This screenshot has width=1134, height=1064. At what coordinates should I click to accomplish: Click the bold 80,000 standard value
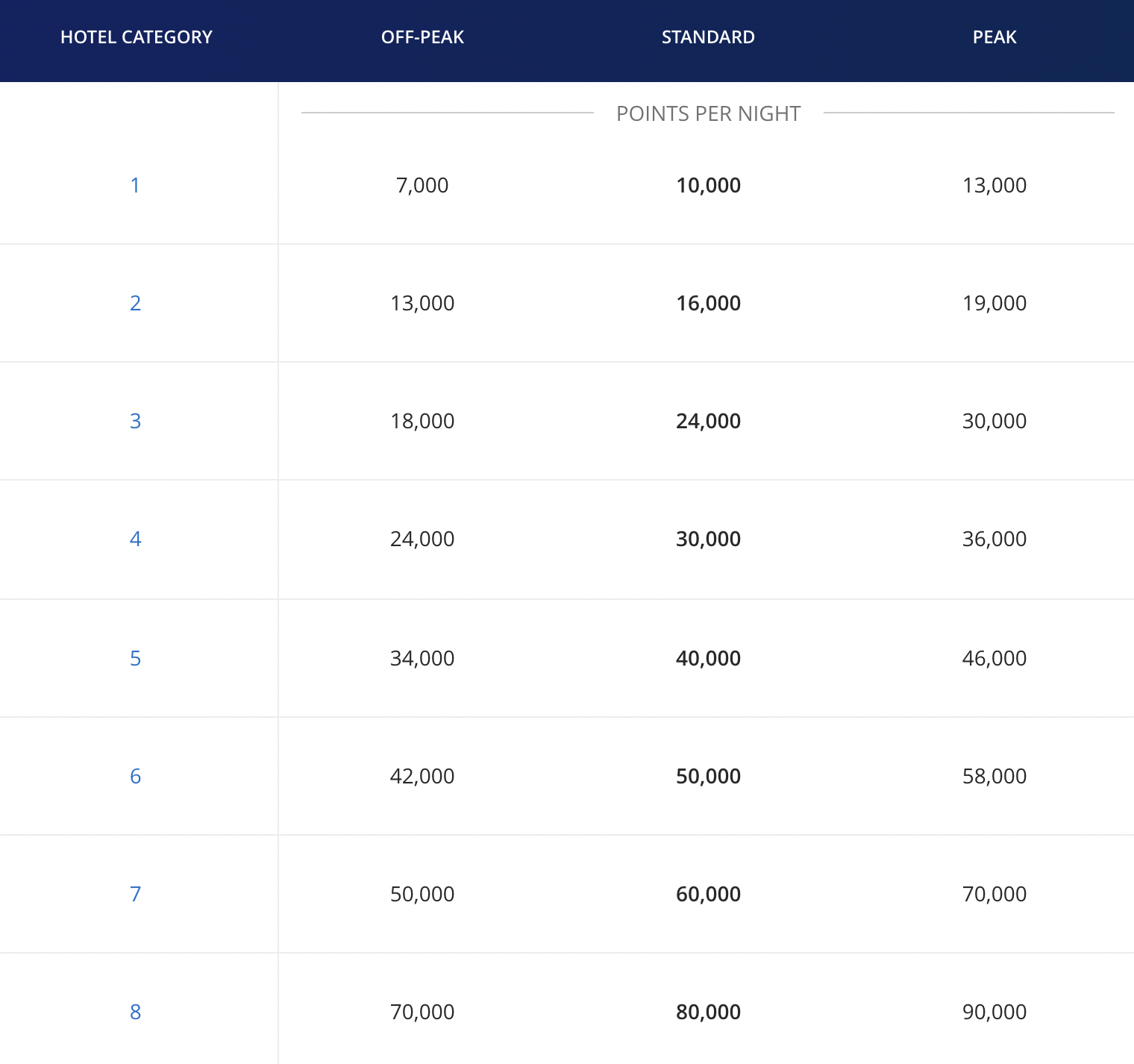click(708, 1012)
